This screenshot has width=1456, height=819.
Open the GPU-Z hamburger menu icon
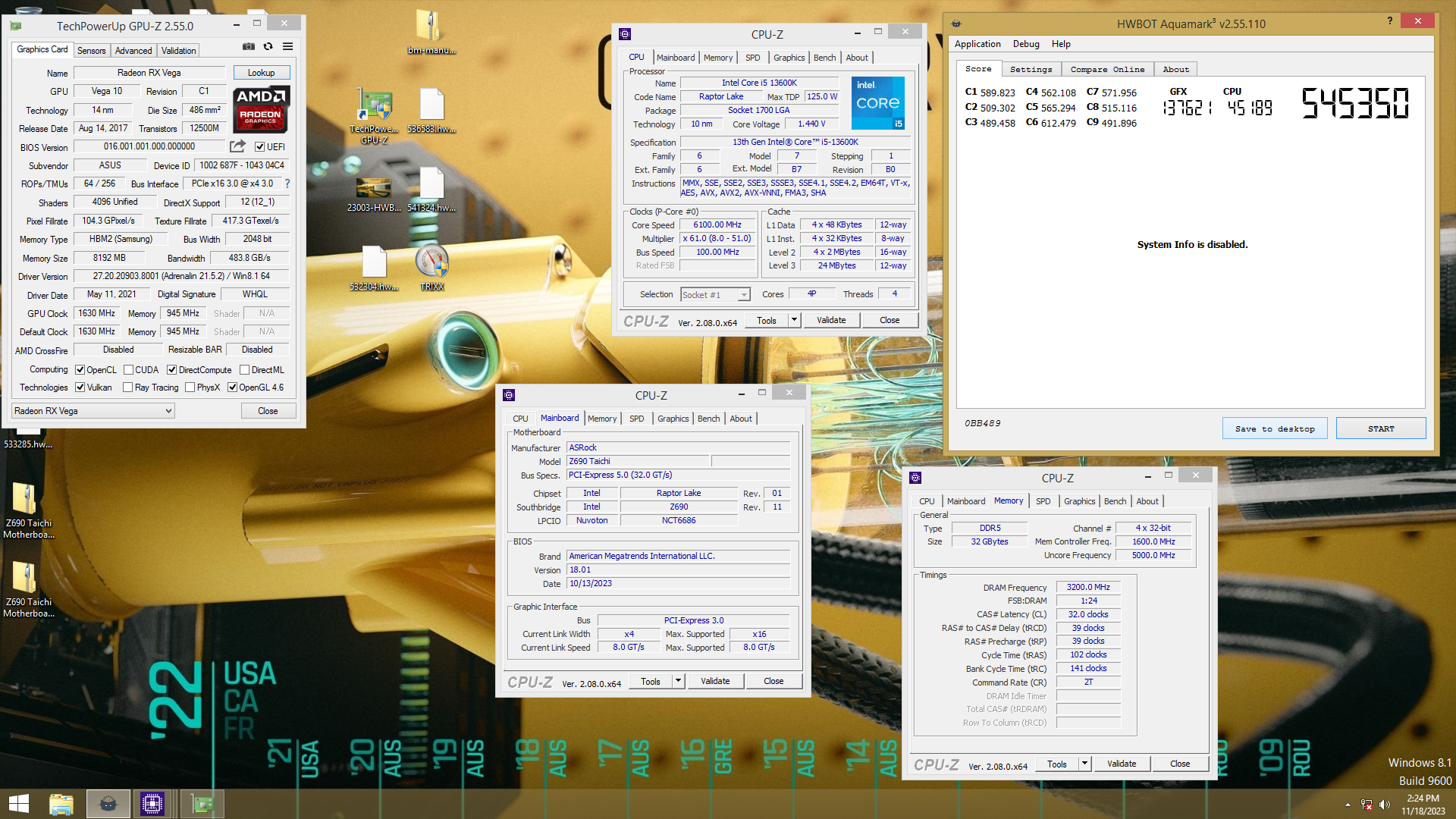click(x=288, y=47)
